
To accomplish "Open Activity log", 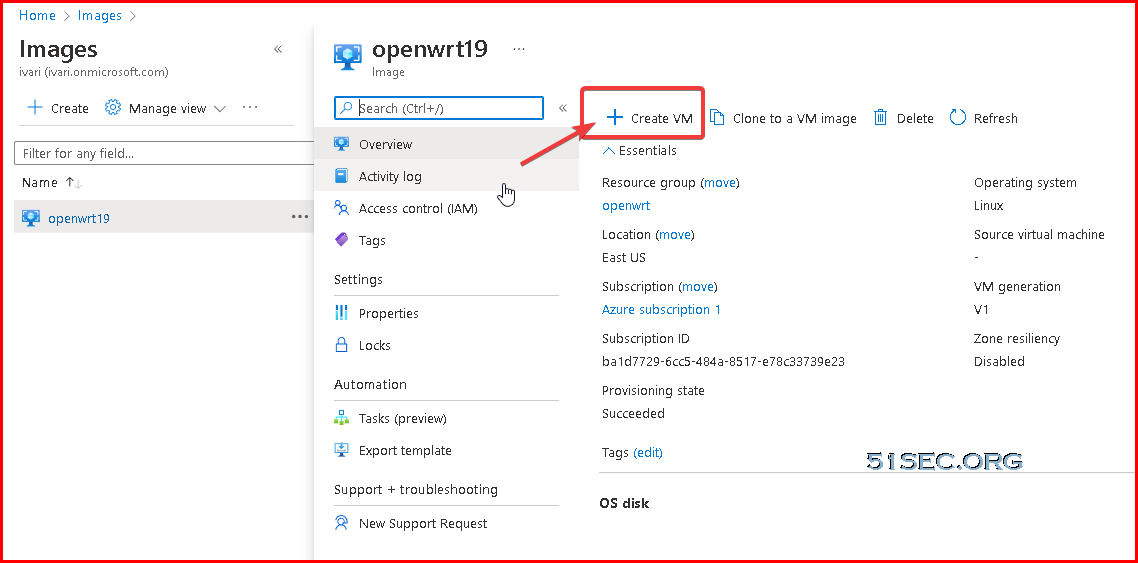I will tap(446, 176).
